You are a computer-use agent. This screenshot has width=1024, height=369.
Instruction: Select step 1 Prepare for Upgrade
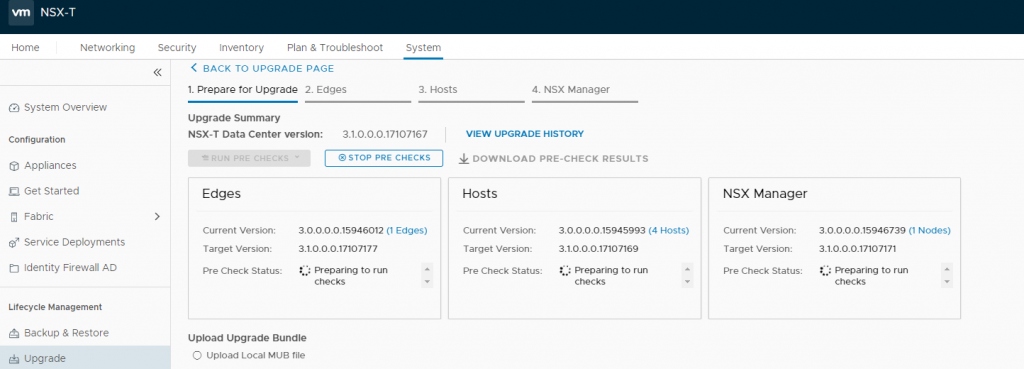243,90
